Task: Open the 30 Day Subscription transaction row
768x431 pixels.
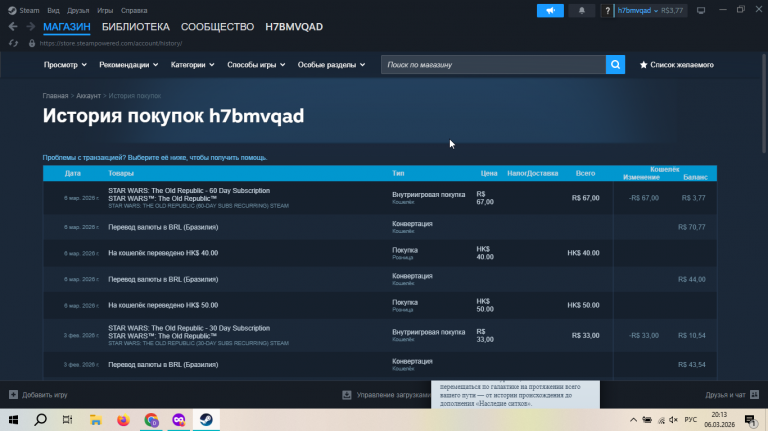Action: pos(380,335)
